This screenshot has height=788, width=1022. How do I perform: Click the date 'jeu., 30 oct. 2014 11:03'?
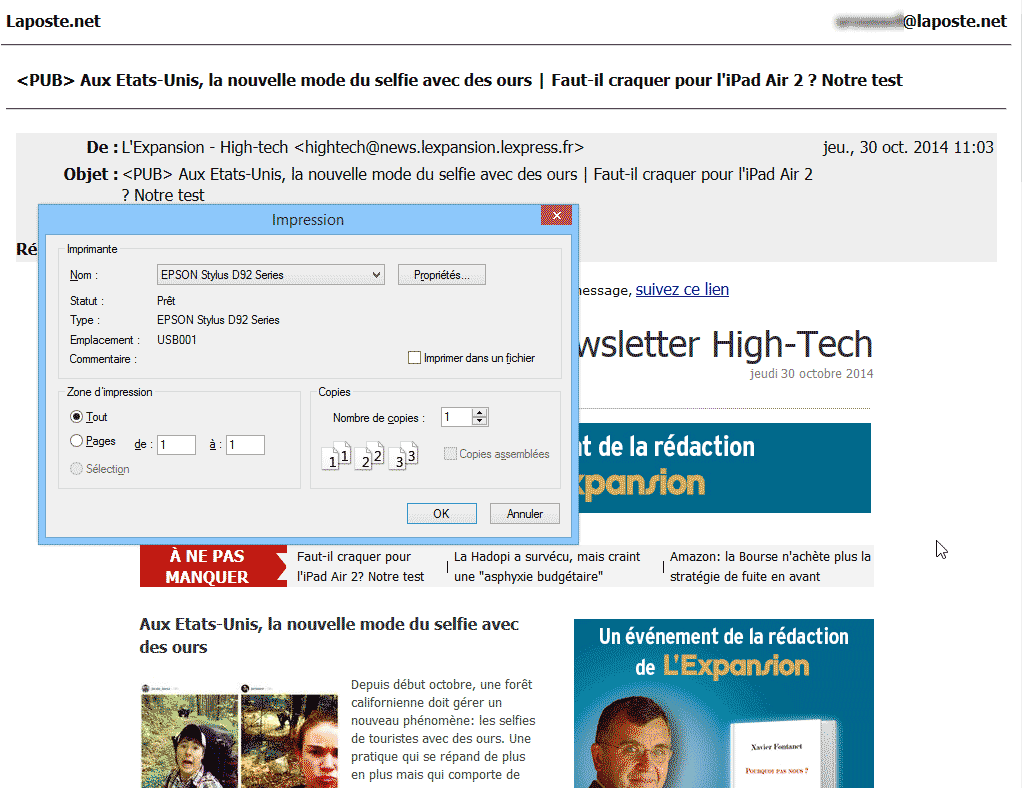[x=908, y=147]
